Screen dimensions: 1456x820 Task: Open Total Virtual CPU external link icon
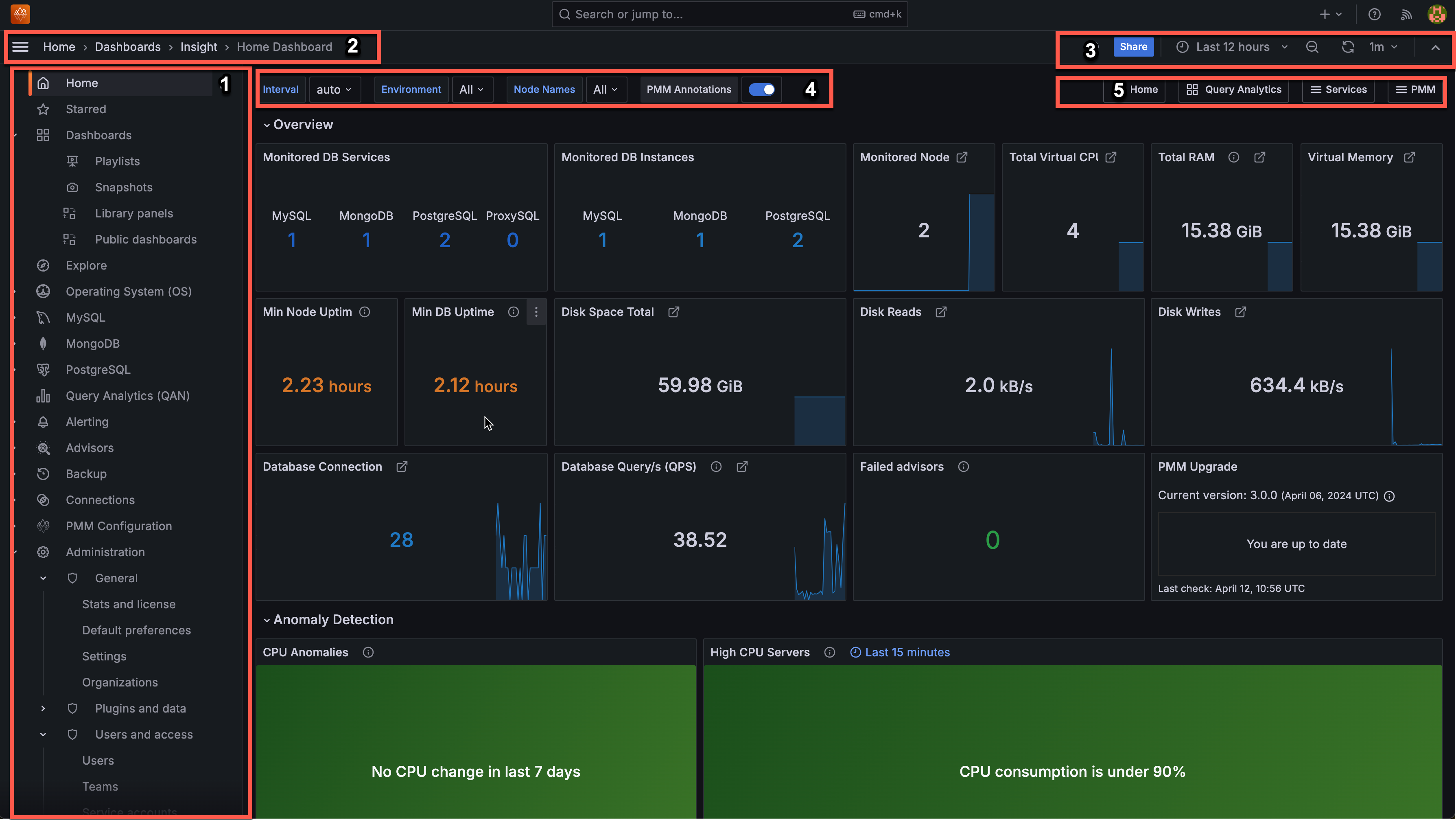(1111, 157)
